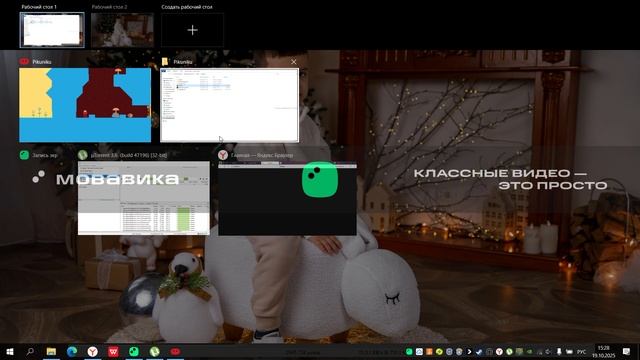Open the notification center icon
Image resolution: width=640 pixels, height=360 pixels.
[x=626, y=351]
